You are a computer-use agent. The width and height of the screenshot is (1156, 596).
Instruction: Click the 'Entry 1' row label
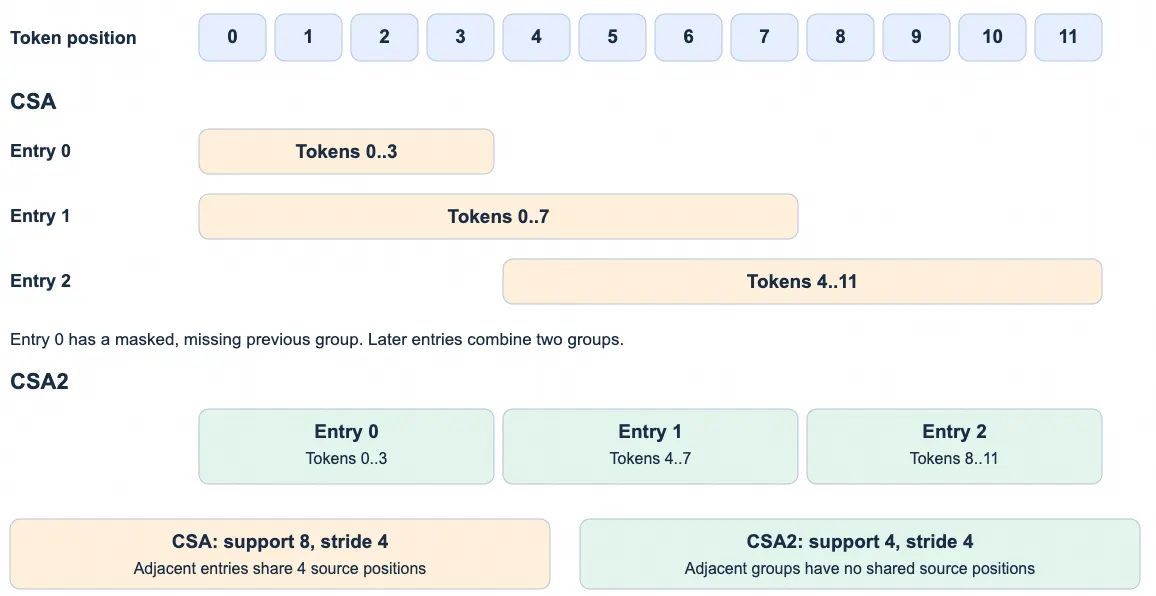point(41,216)
